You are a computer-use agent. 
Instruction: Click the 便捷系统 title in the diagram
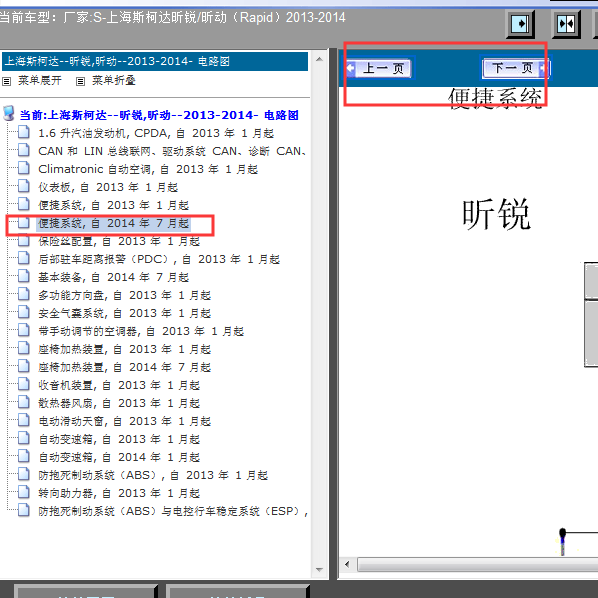[x=495, y=99]
